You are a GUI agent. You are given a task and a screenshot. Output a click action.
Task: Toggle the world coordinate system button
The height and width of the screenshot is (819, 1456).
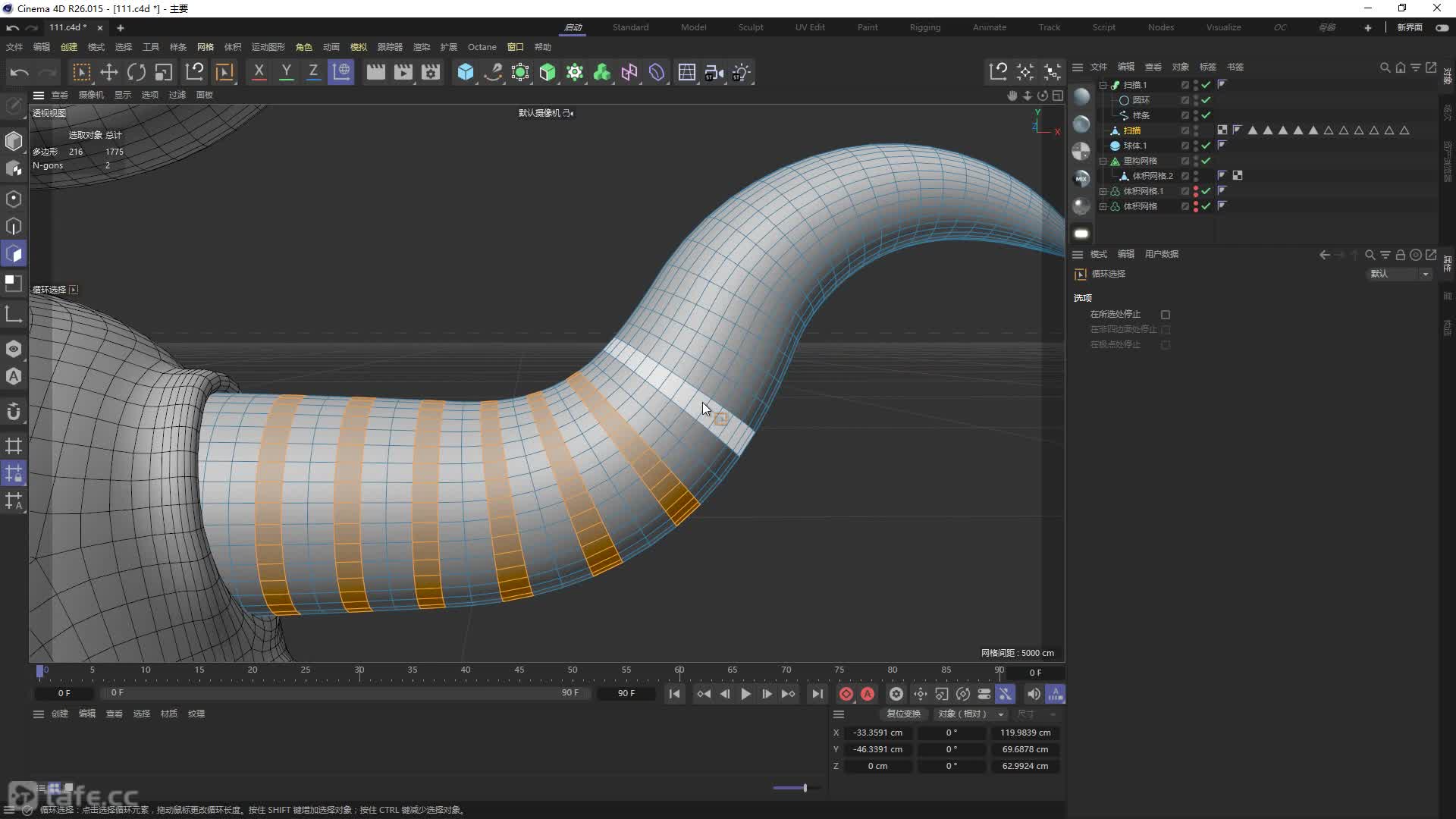pyautogui.click(x=341, y=72)
